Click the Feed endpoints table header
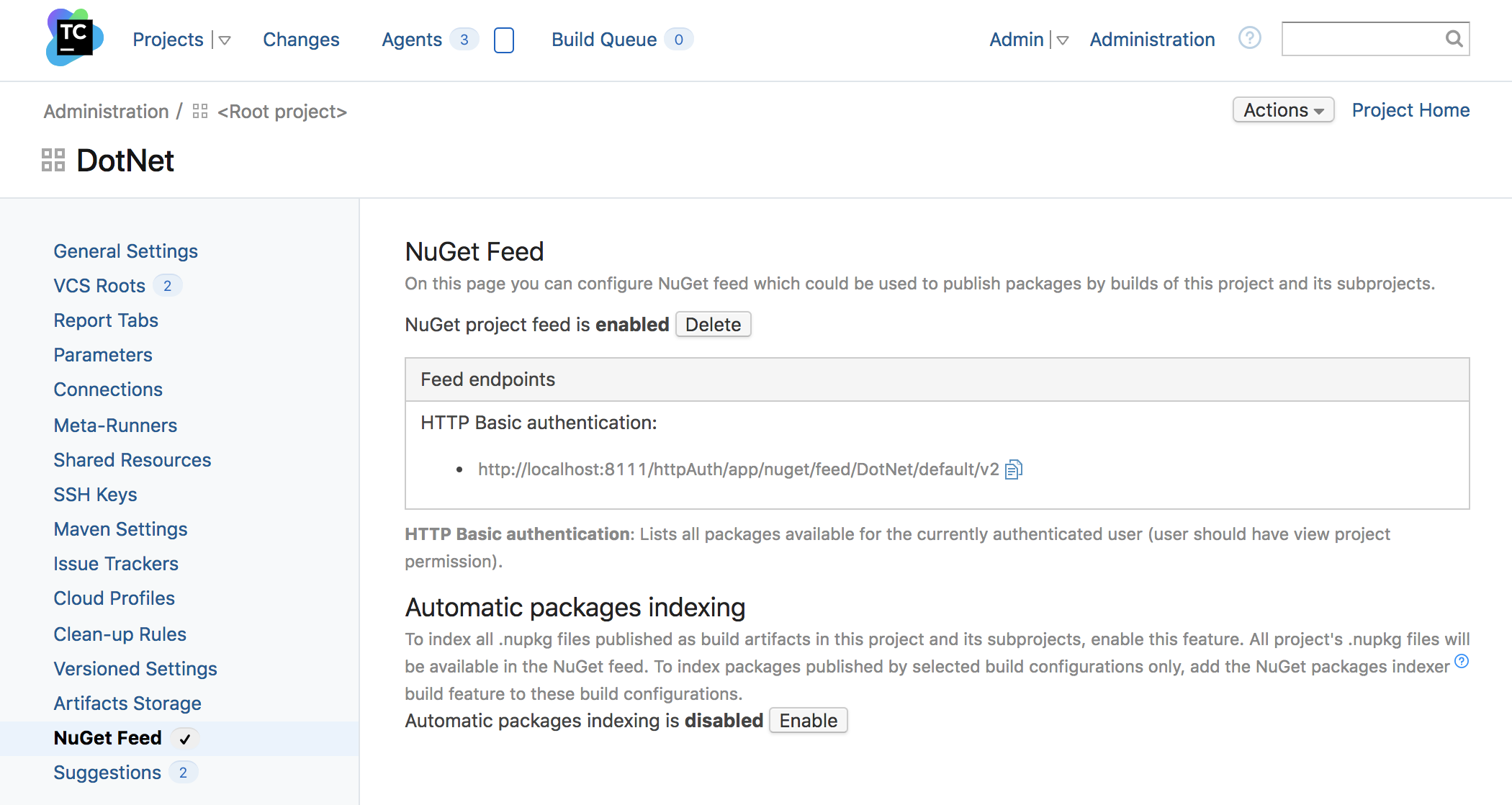This screenshot has height=805, width=1512. tap(937, 379)
